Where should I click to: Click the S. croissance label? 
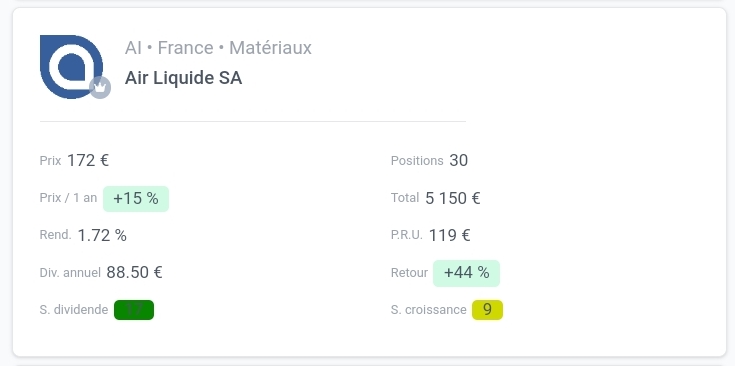428,310
